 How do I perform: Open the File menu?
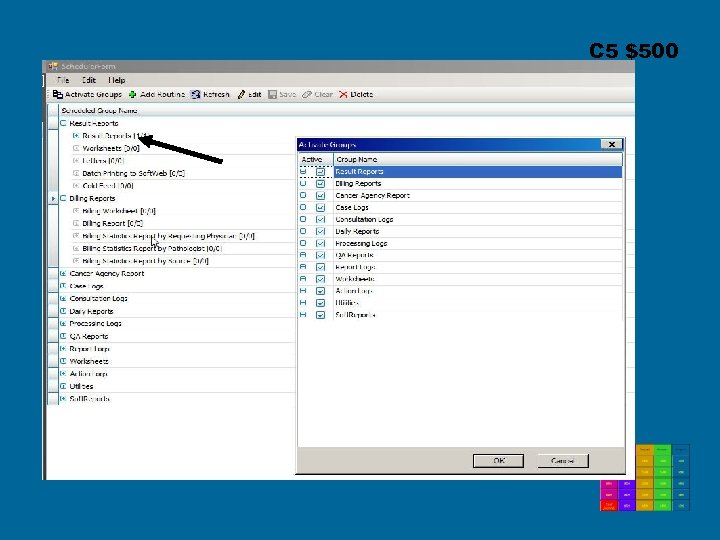(63, 80)
